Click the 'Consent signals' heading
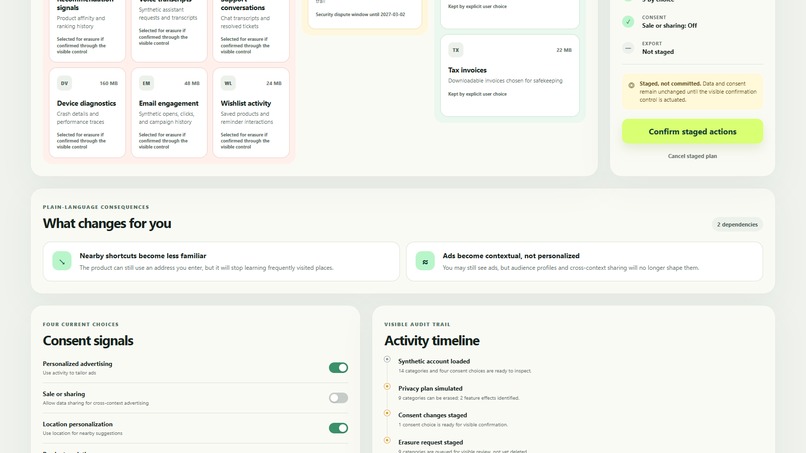 click(88, 341)
